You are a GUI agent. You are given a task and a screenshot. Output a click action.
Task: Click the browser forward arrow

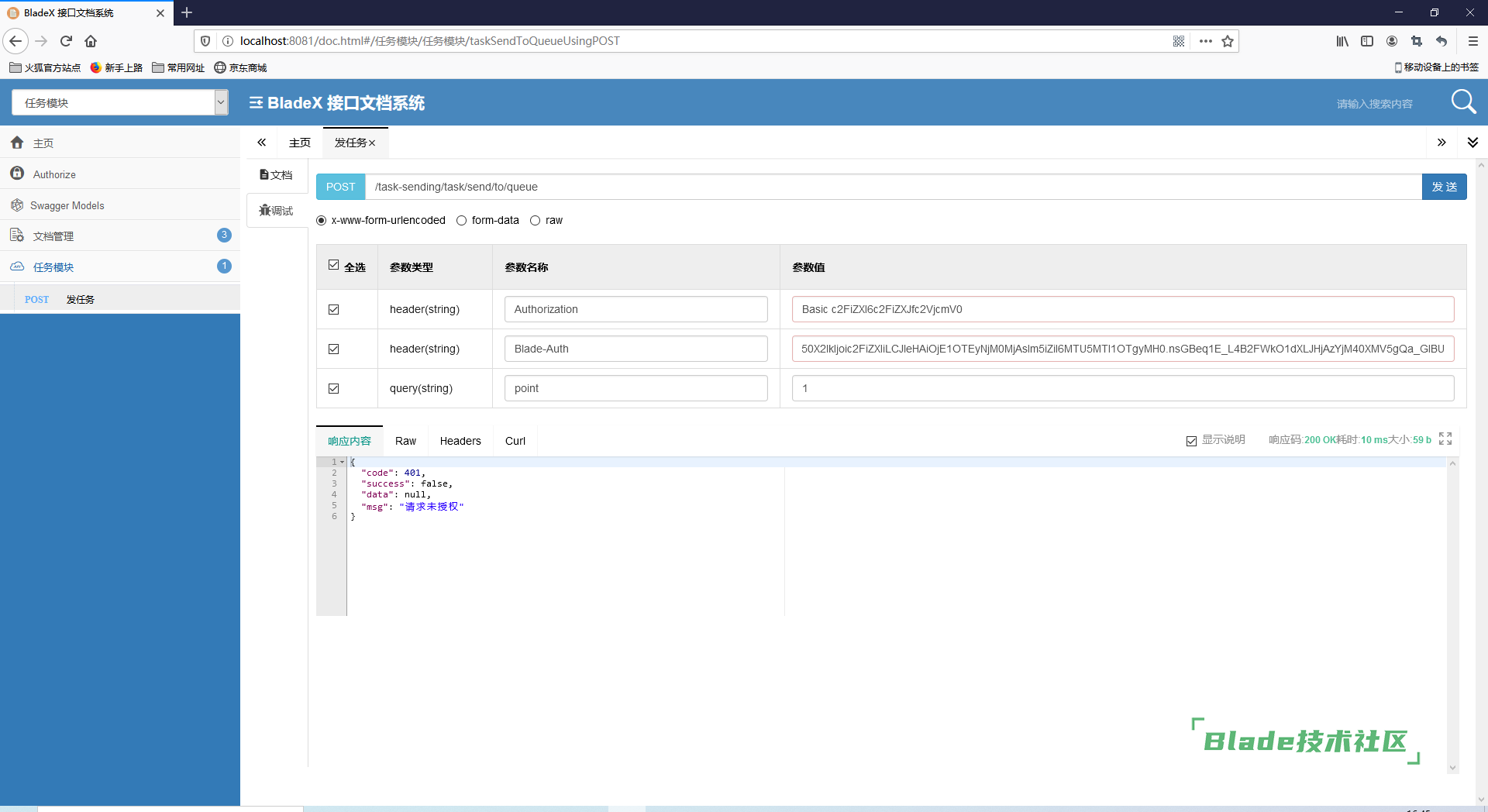coord(42,41)
